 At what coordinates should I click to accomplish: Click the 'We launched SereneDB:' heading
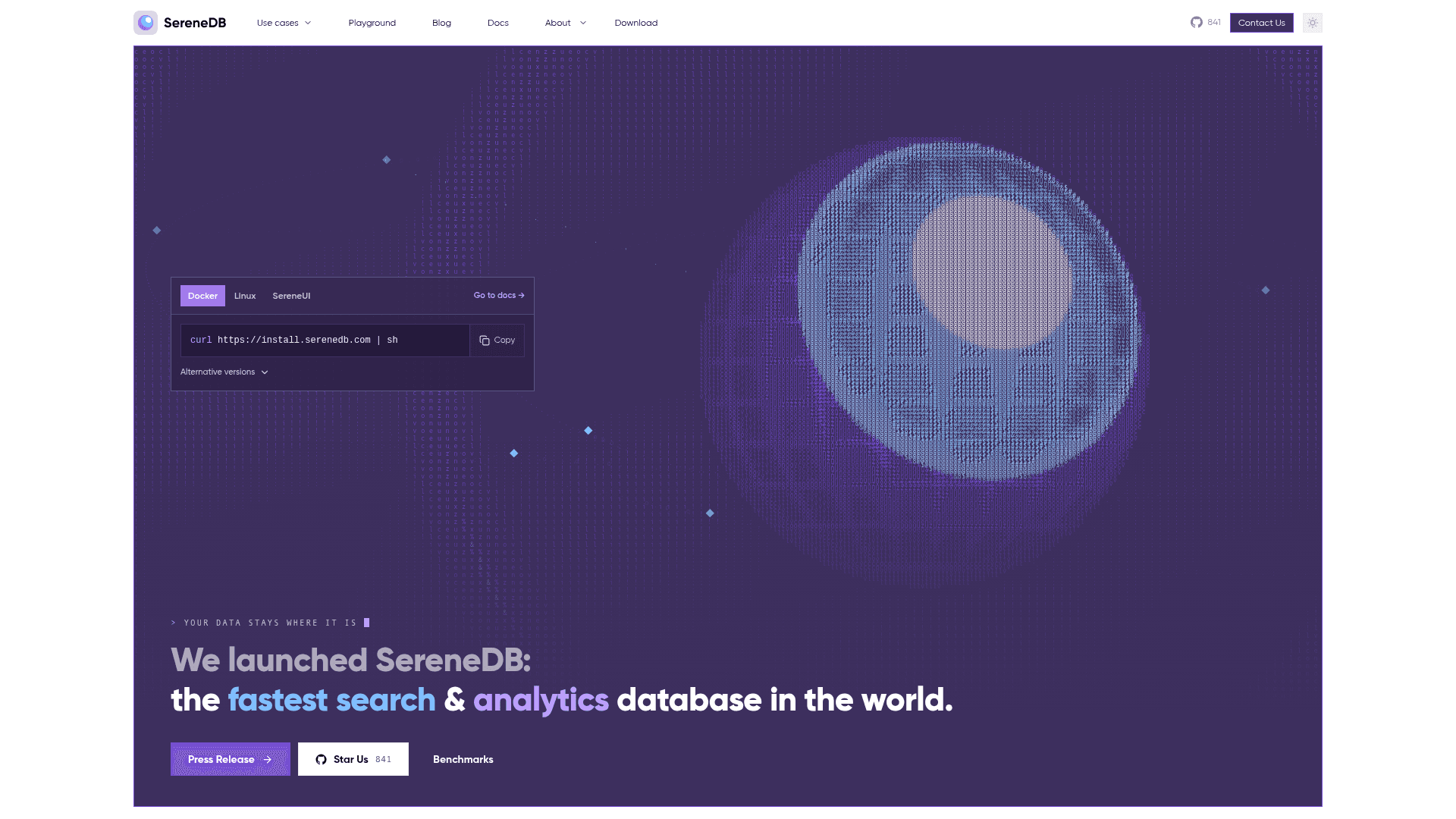[351, 660]
